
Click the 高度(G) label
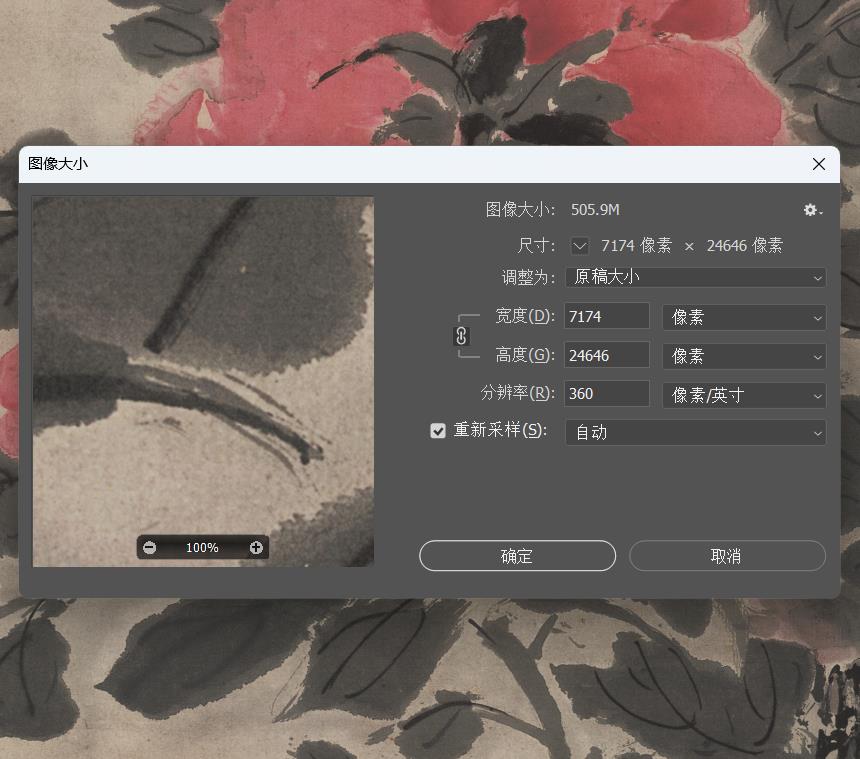coord(525,355)
